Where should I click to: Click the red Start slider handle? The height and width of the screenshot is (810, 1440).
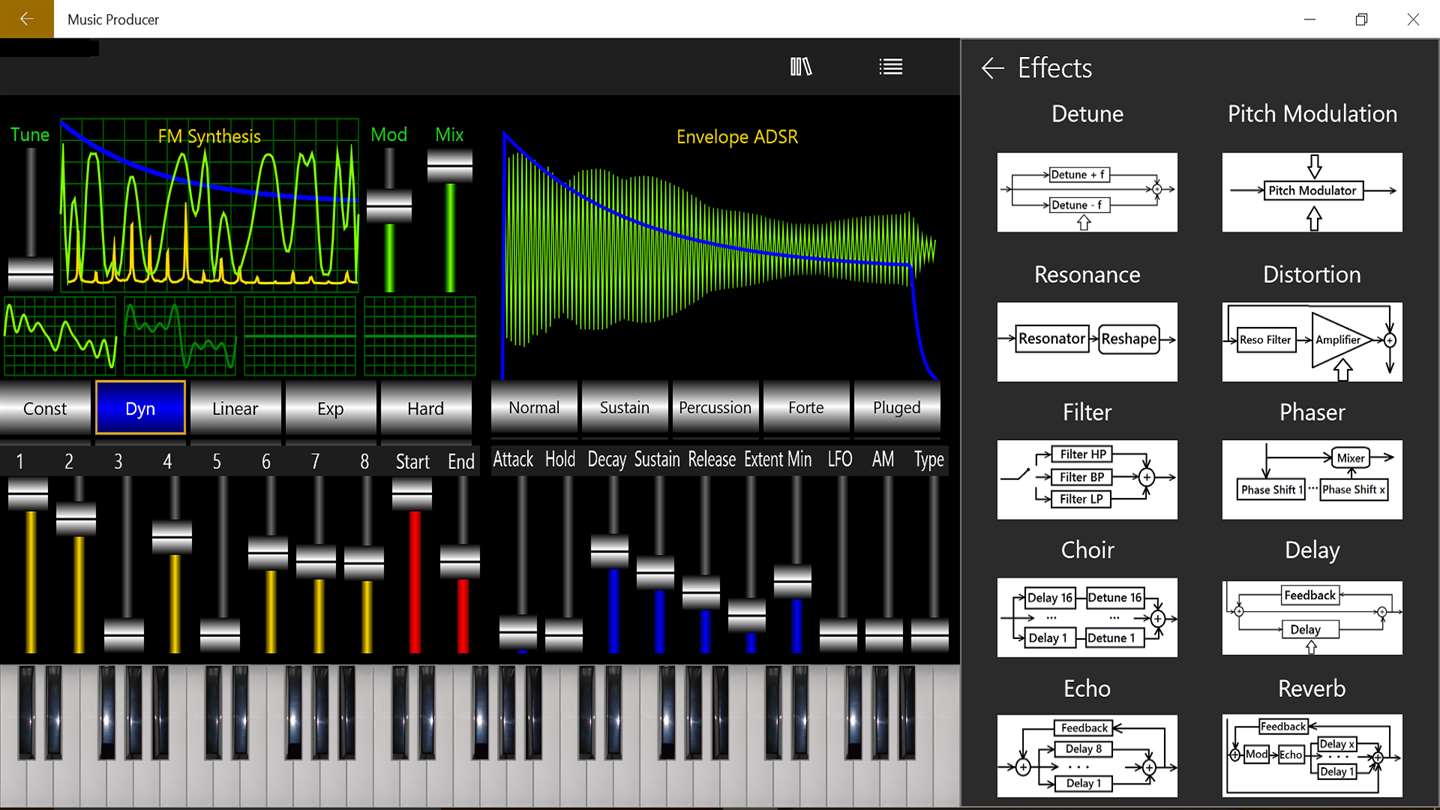click(x=412, y=494)
